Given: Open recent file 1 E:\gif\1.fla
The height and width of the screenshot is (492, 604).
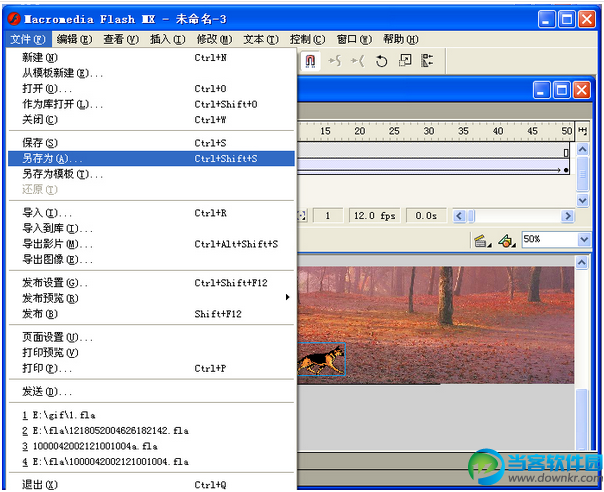Looking at the screenshot, I should click(151, 415).
